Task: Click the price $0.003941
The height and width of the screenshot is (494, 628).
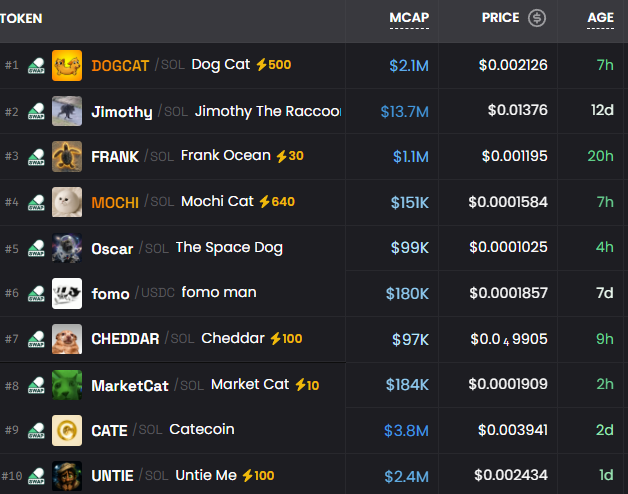Action: tap(513, 430)
